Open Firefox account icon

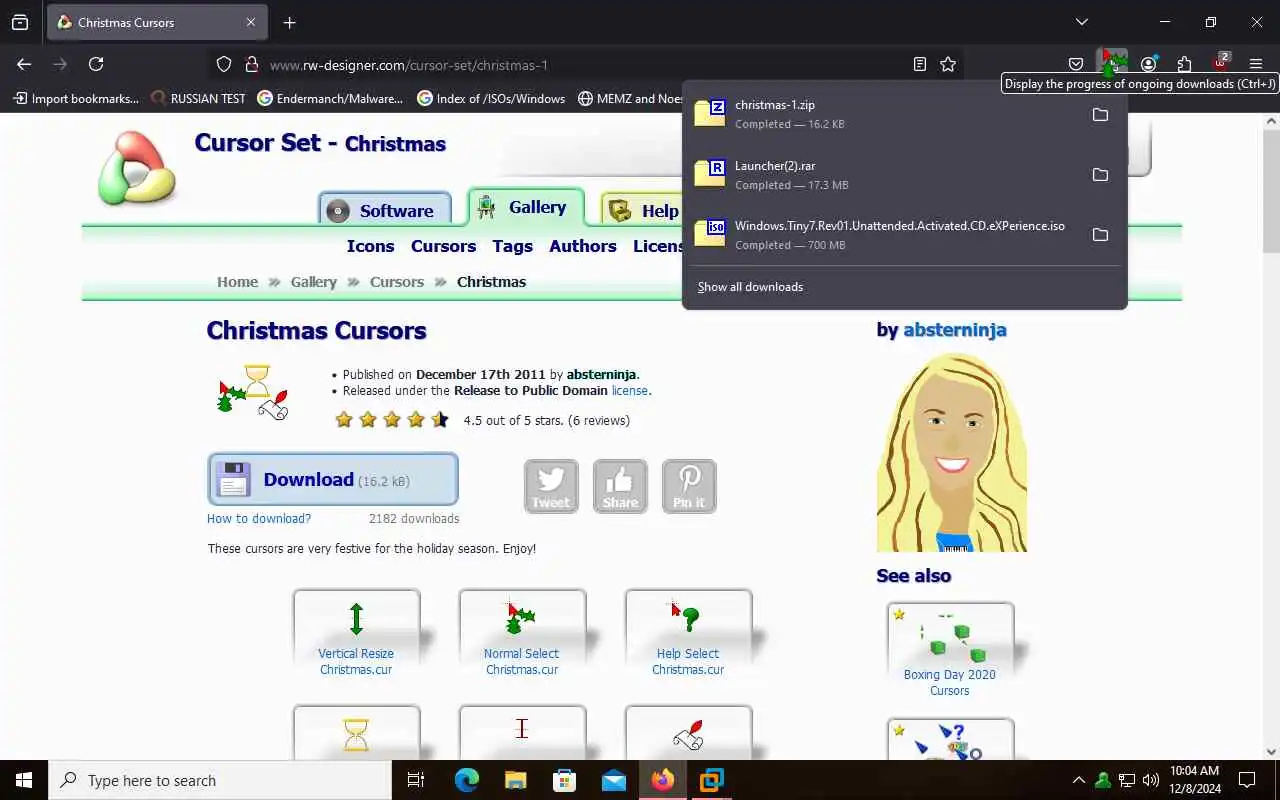point(1148,64)
